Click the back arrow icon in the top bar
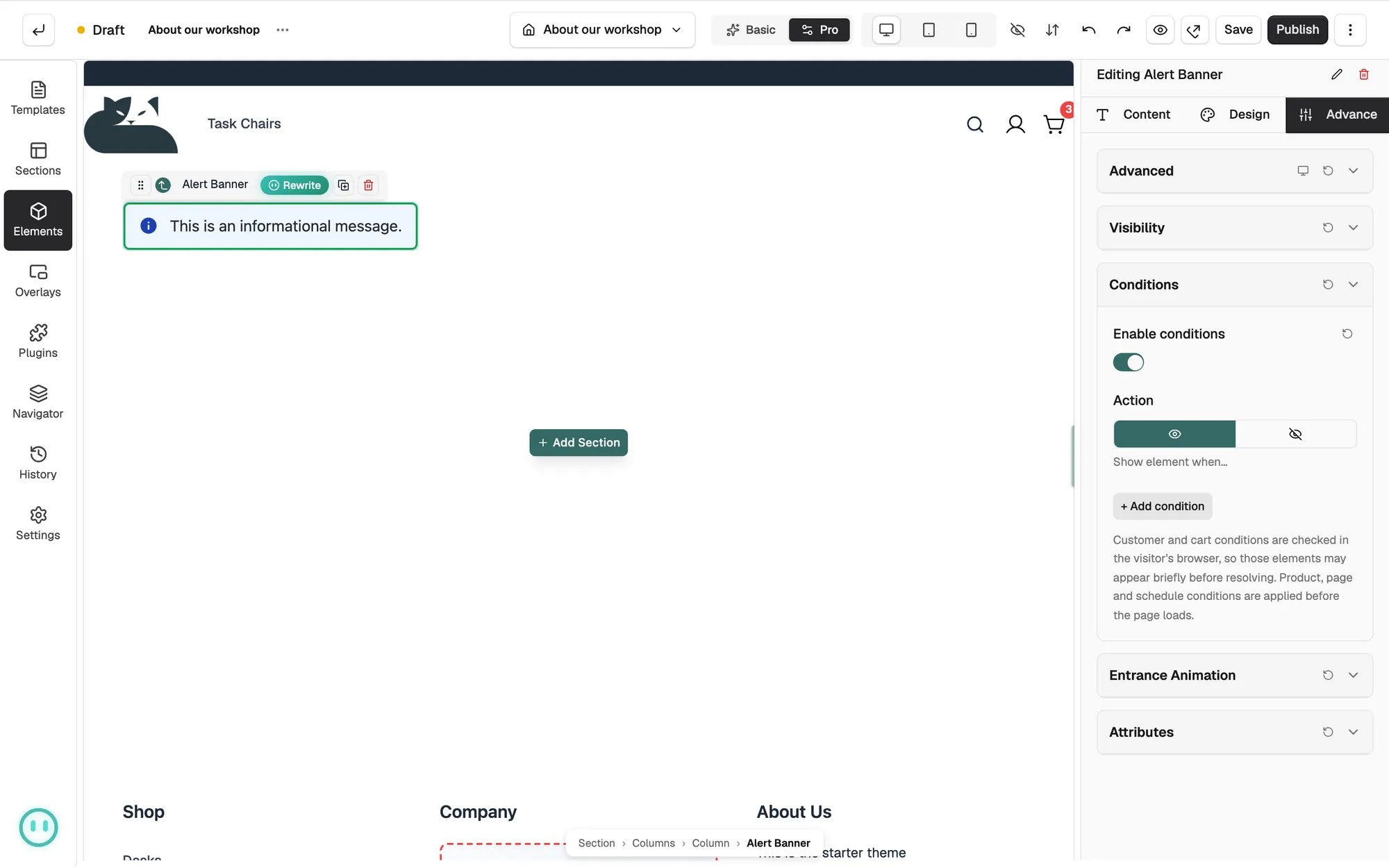Viewport: 1389px width, 868px height. pos(38,30)
